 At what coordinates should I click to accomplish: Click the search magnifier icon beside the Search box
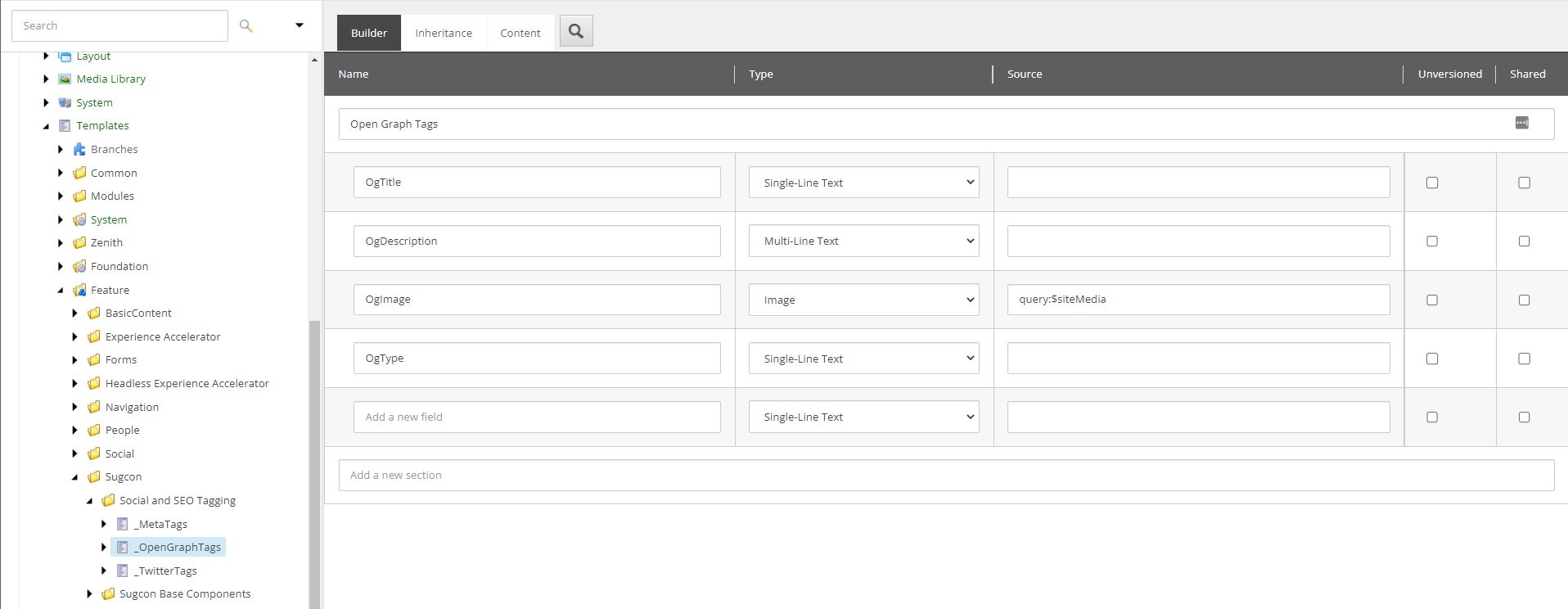(246, 26)
